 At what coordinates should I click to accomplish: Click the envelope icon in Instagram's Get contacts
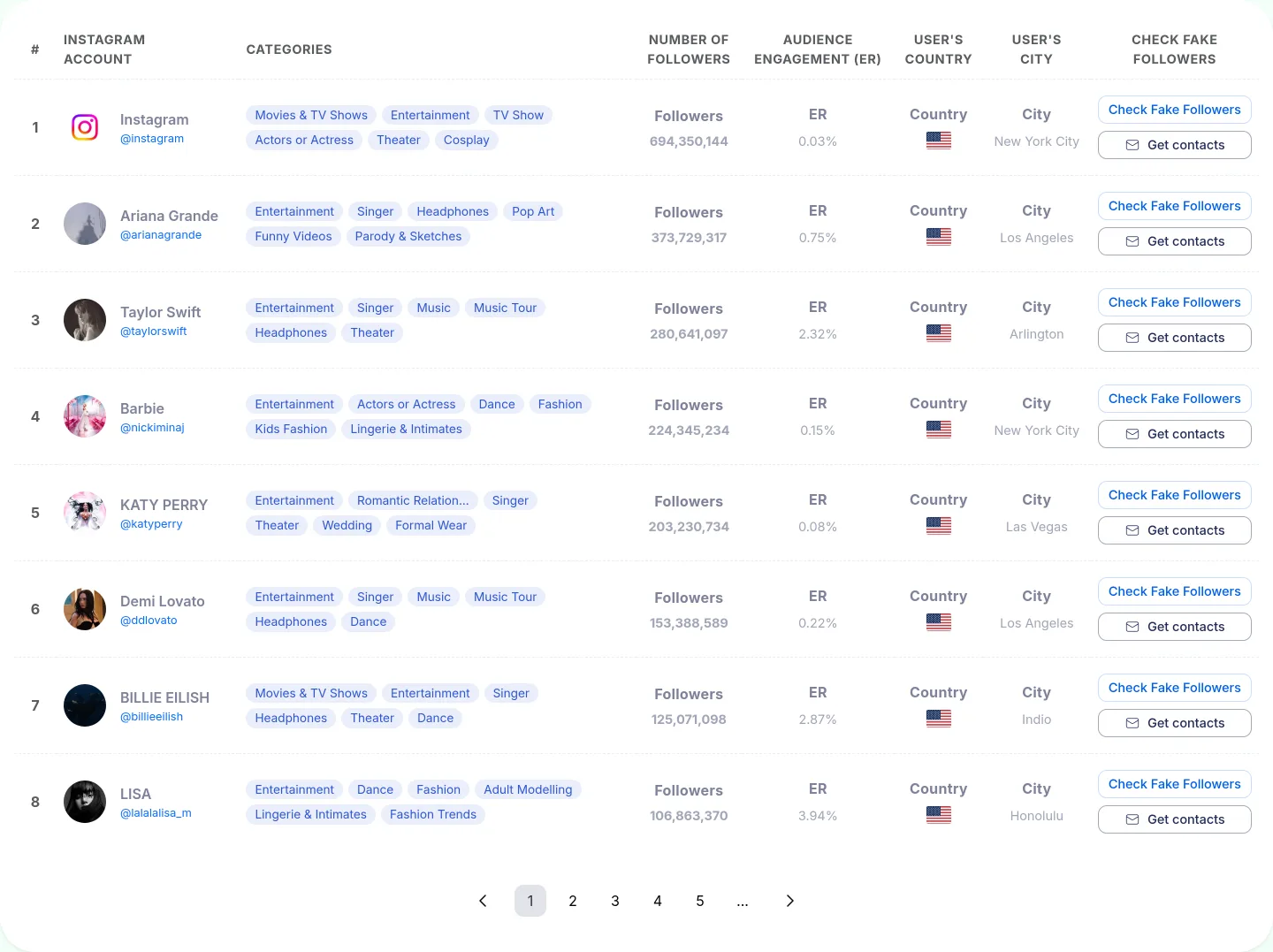coord(1132,145)
